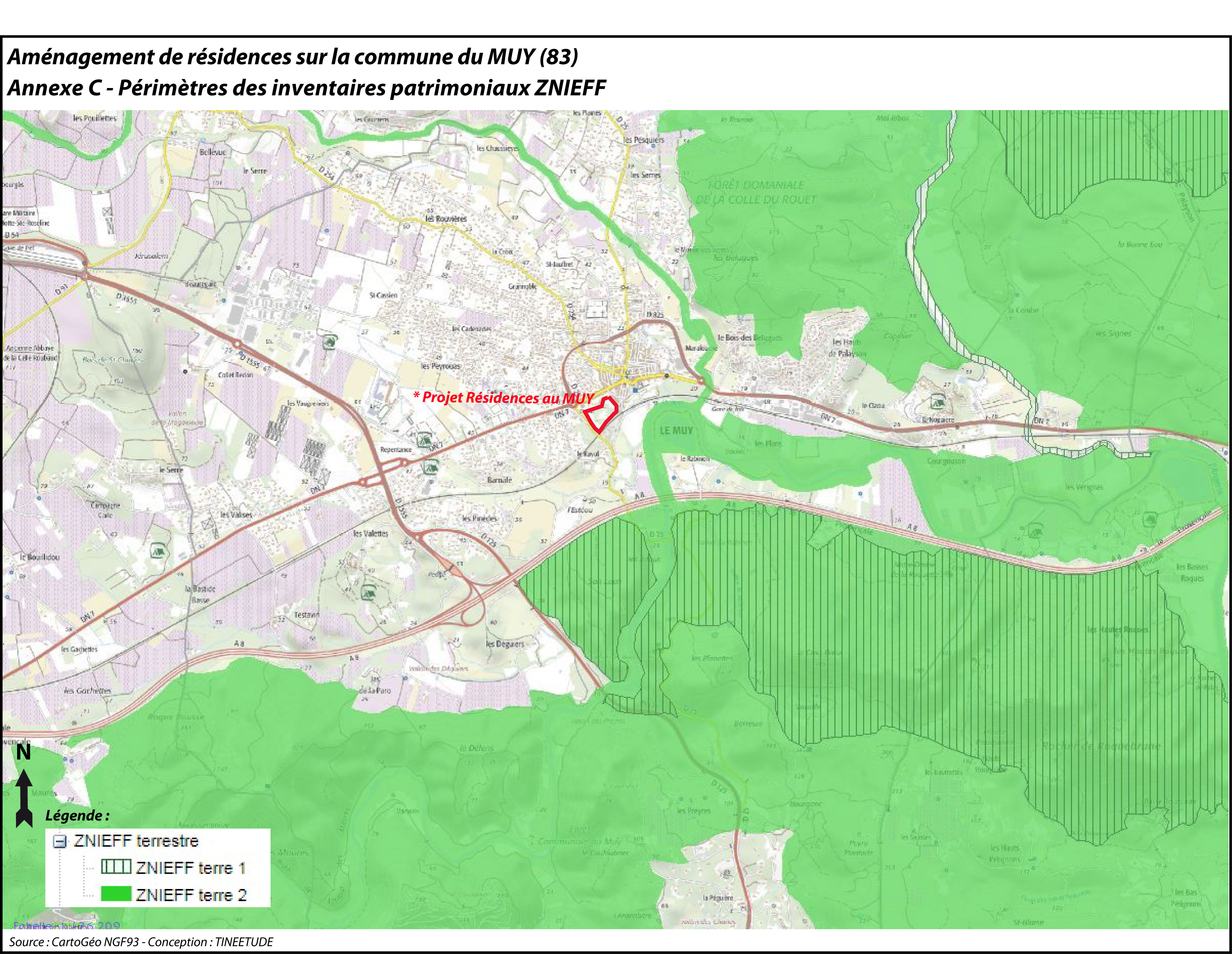The height and width of the screenshot is (954, 1232).
Task: Click the "les Pesquiers" place label
Action: (x=644, y=139)
